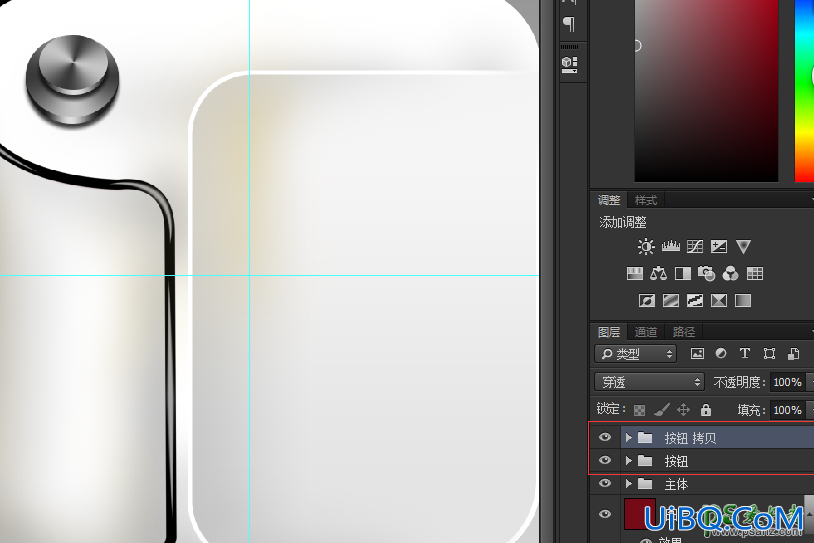Add a Vibrance adjustment (triangle icon)
Viewport: 814px width, 543px height.
(x=743, y=246)
